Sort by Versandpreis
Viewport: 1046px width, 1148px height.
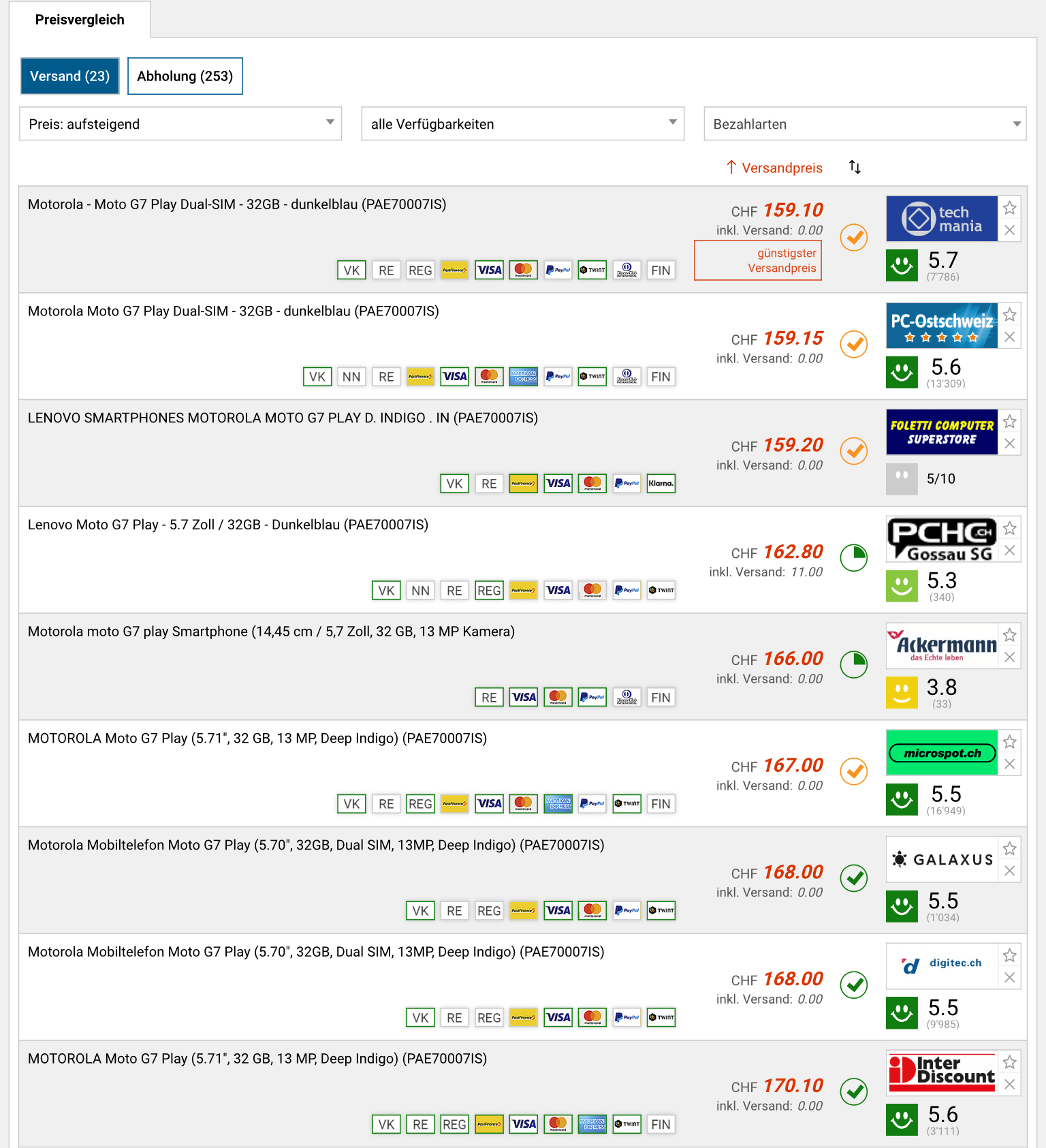(x=774, y=168)
